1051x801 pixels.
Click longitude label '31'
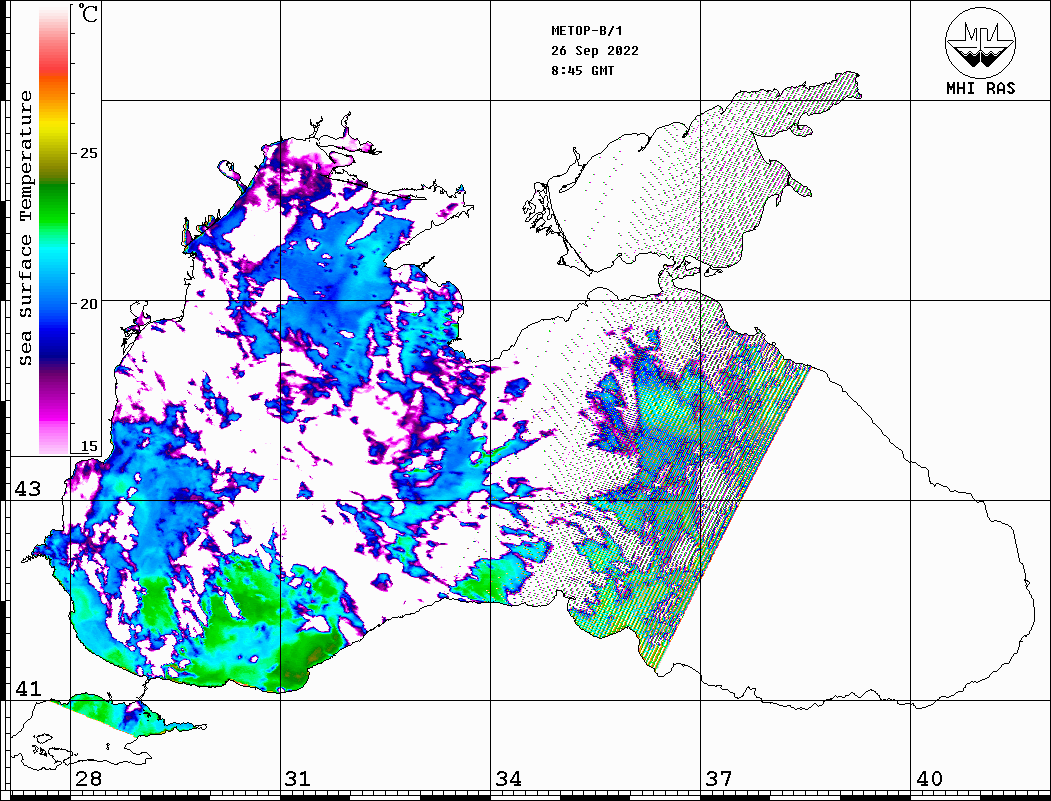click(x=298, y=779)
